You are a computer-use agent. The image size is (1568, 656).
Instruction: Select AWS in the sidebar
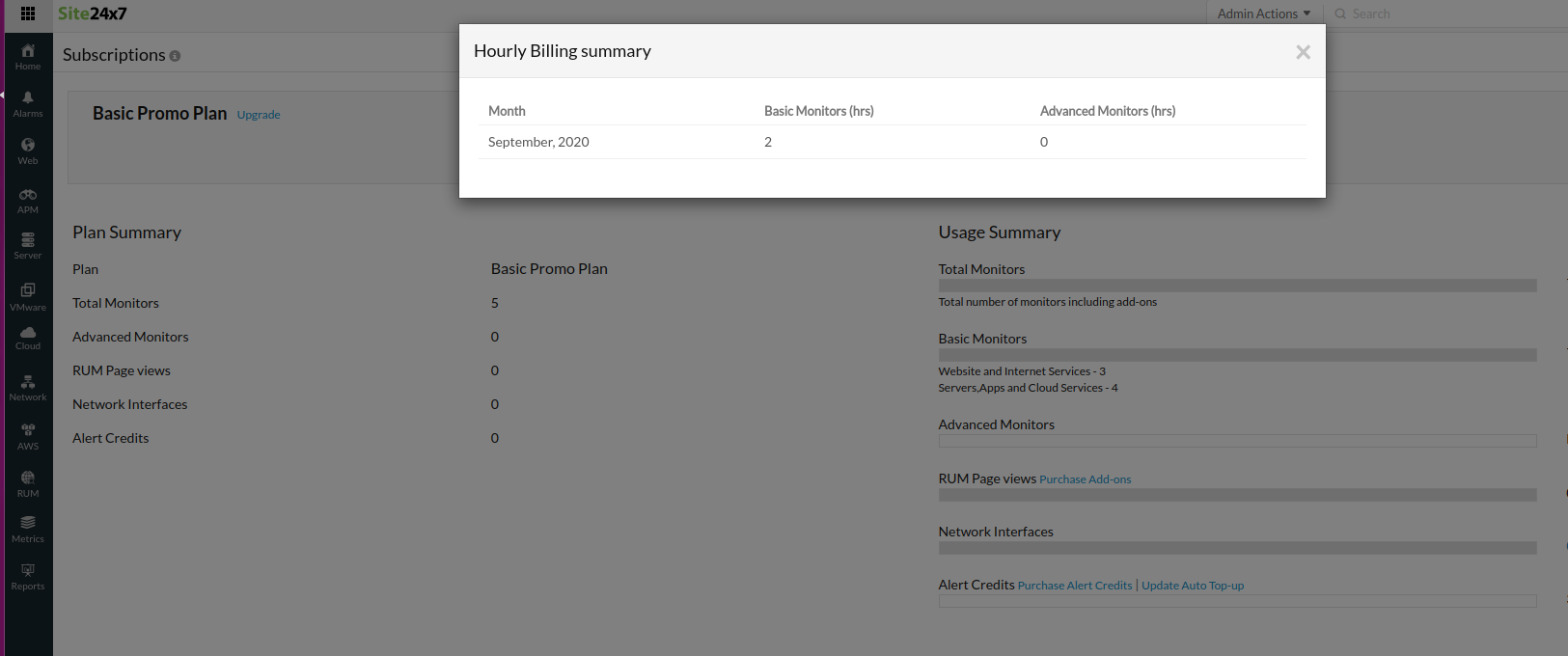click(28, 437)
